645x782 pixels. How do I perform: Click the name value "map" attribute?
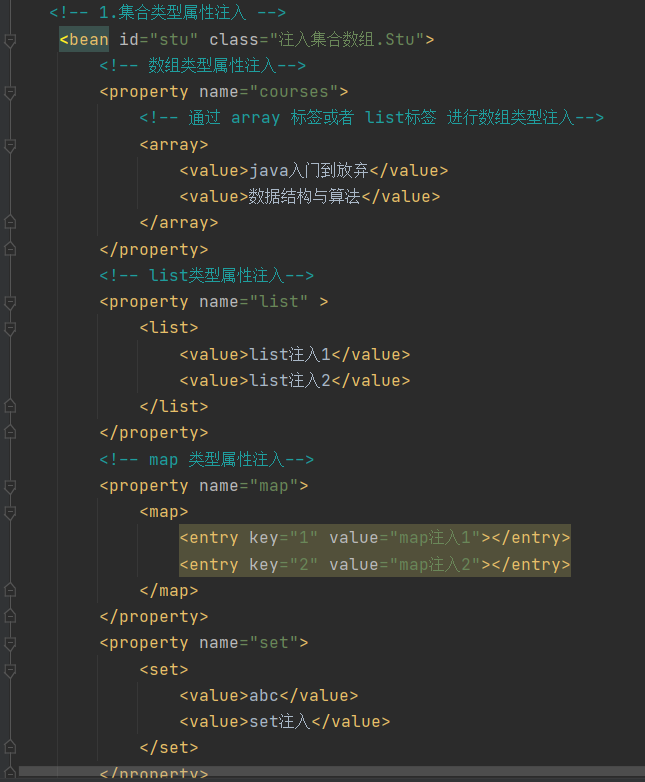point(274,486)
